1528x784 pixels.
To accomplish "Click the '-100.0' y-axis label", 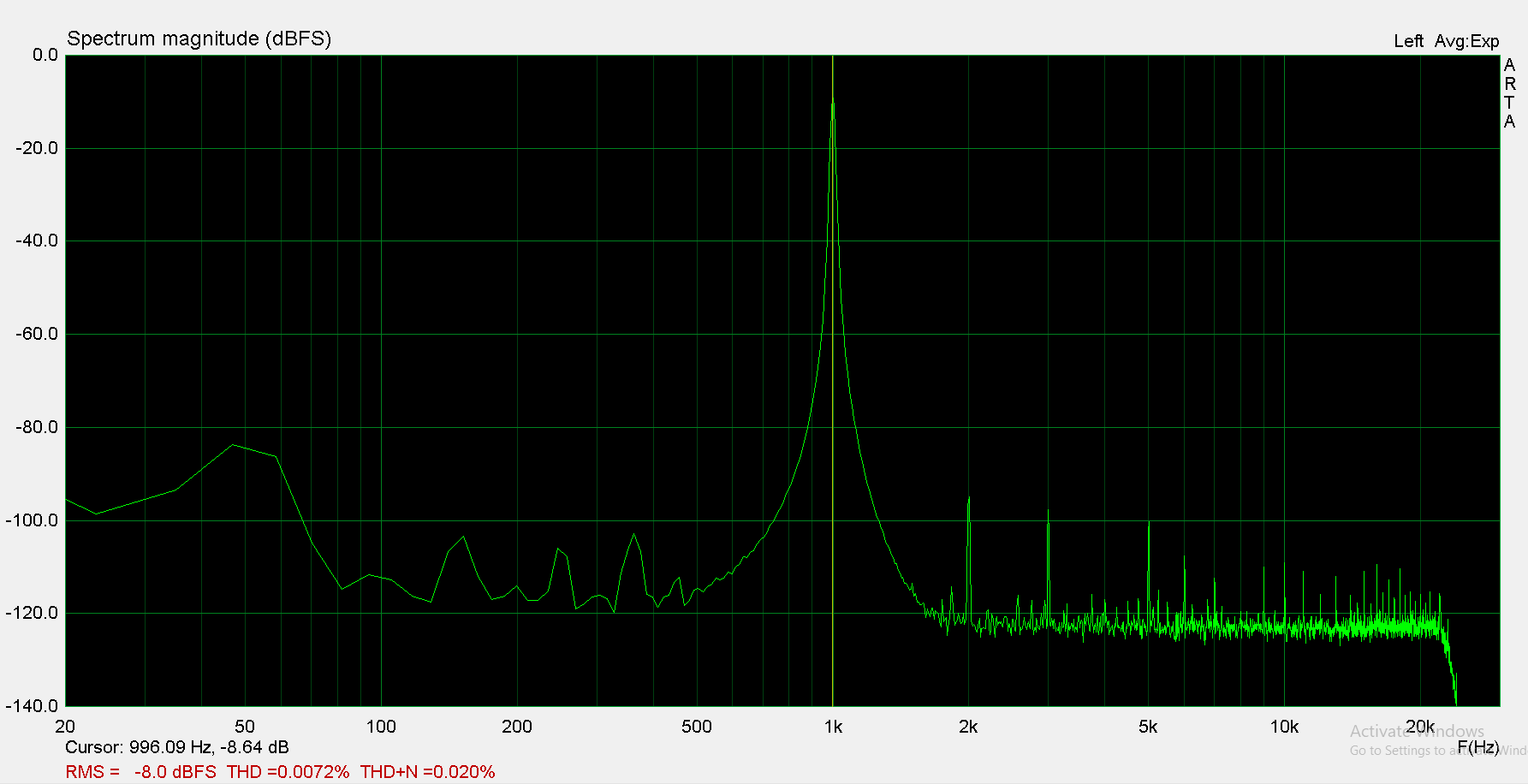I will (33, 520).
